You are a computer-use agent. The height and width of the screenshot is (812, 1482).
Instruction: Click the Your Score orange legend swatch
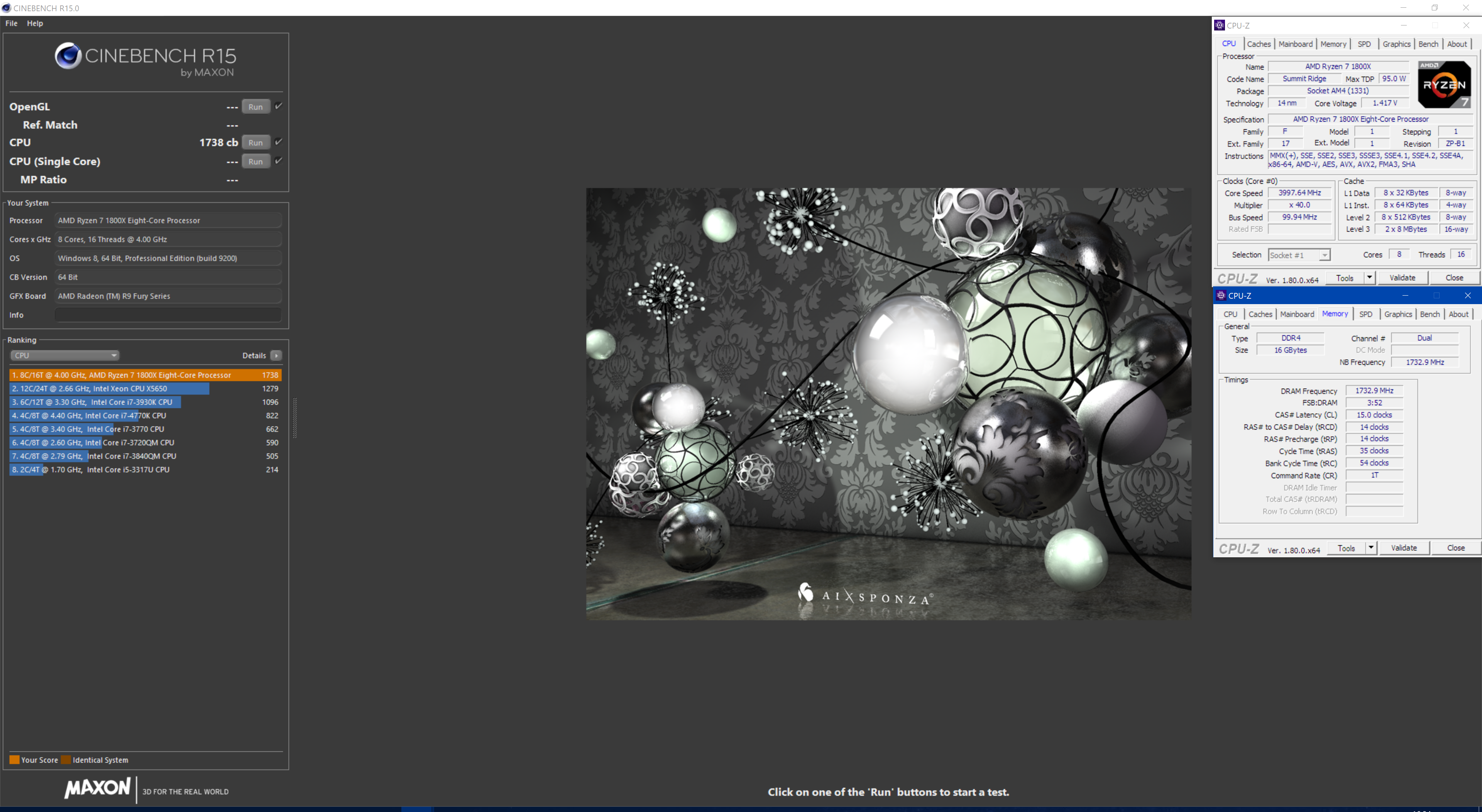[x=14, y=760]
